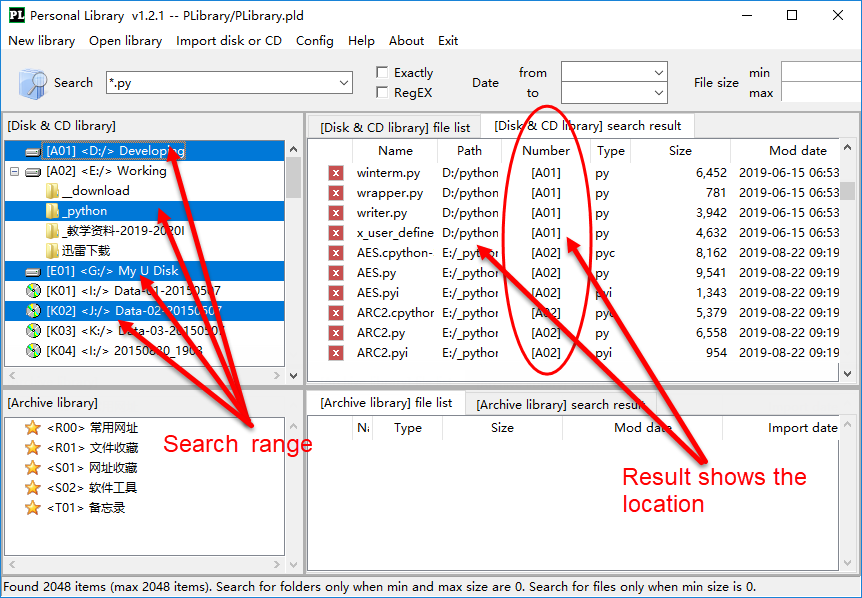Click the drive icon for E01 My U Disk
The width and height of the screenshot is (862, 598).
tap(33, 271)
